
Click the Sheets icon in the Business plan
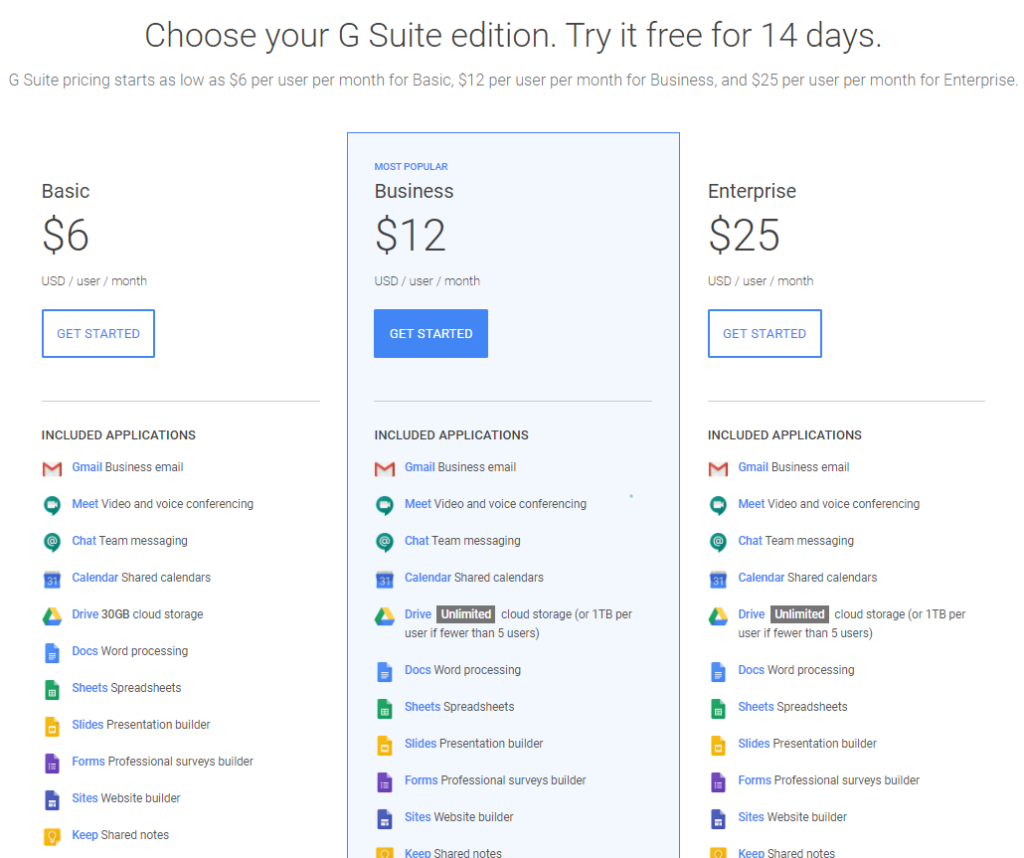(385, 708)
